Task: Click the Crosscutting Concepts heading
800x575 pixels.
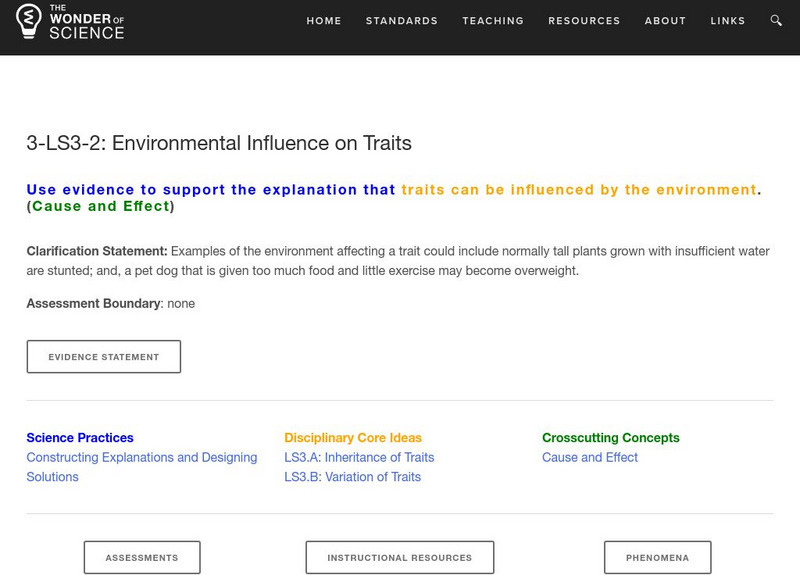Action: click(x=610, y=438)
